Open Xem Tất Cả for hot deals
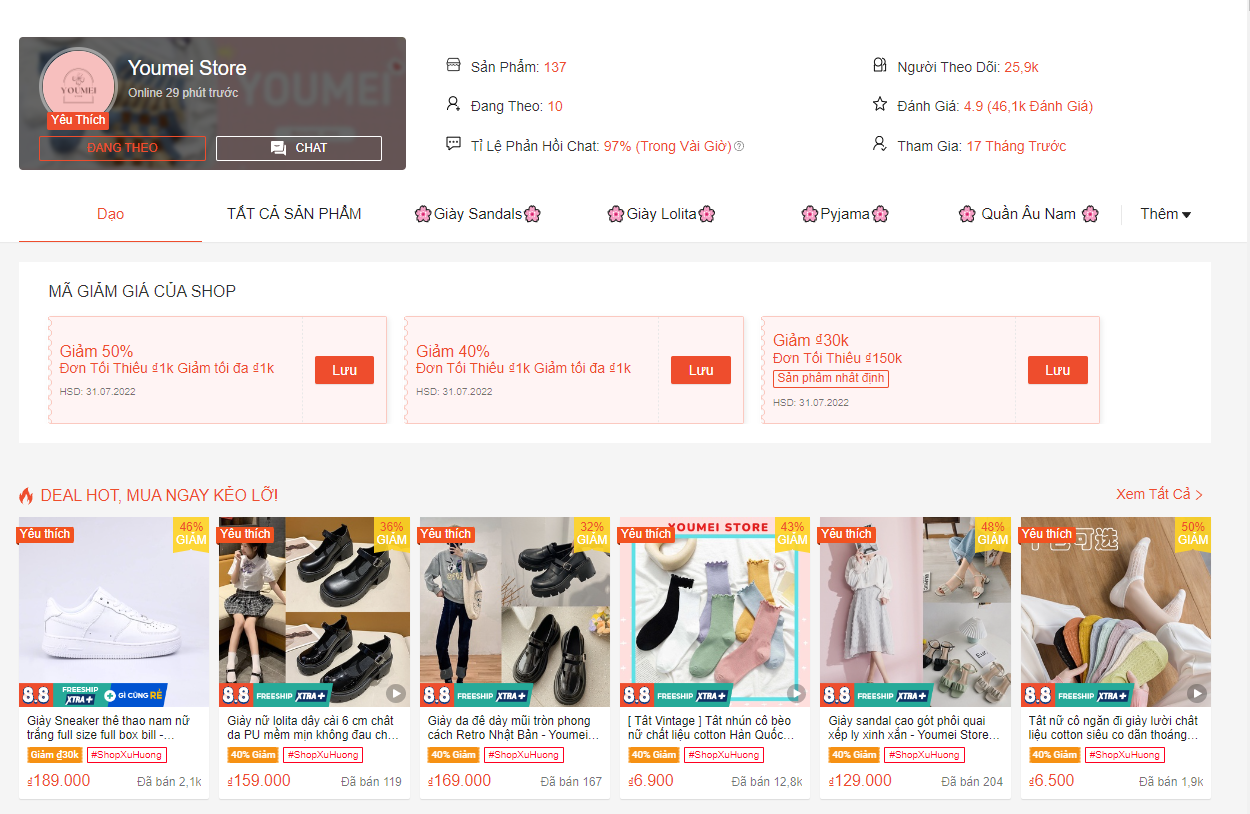The height and width of the screenshot is (814, 1250). [1159, 494]
